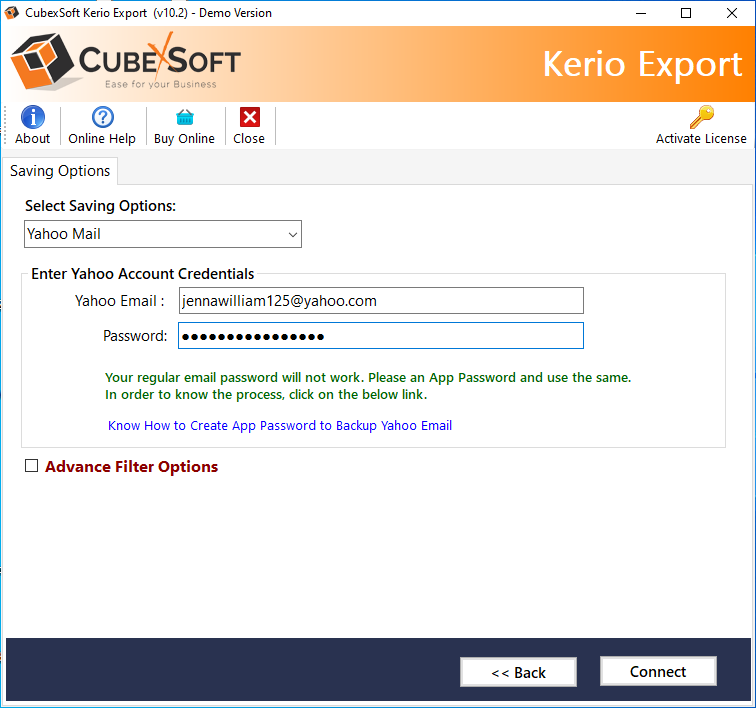This screenshot has height=708, width=756.
Task: Click the Connect button
Action: 658,671
